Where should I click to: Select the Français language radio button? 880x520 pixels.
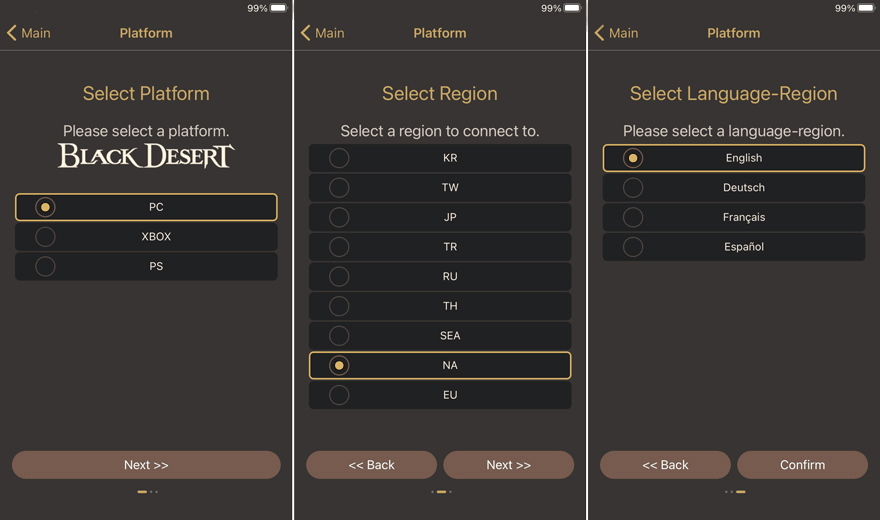tap(633, 217)
